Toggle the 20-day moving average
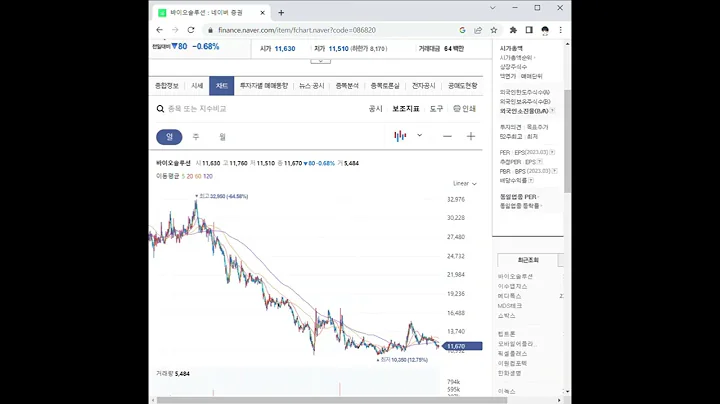 click(190, 176)
